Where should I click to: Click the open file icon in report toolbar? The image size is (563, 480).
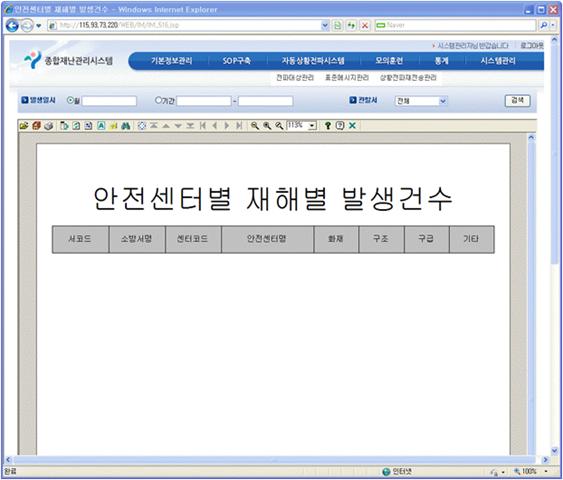pyautogui.click(x=24, y=126)
